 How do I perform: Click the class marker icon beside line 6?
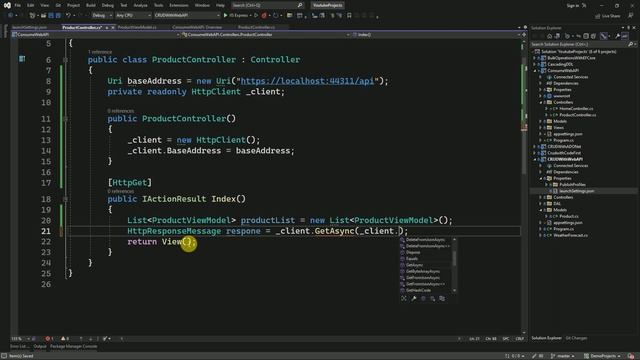(22, 60)
